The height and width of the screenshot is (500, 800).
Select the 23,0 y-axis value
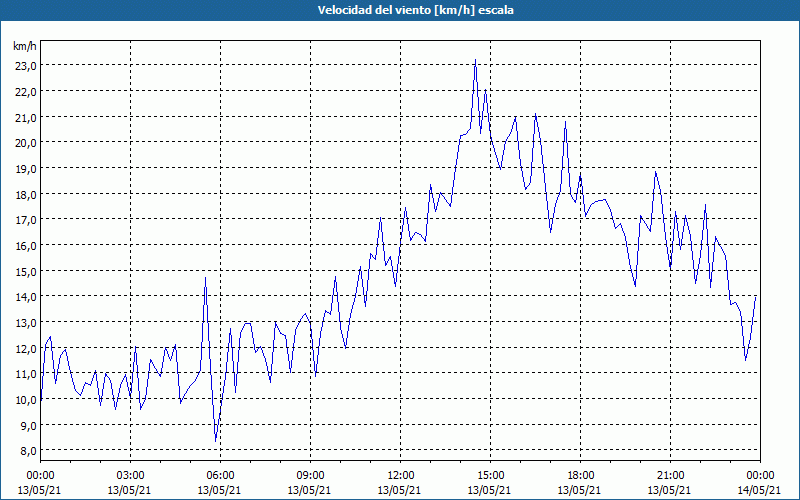(25, 66)
